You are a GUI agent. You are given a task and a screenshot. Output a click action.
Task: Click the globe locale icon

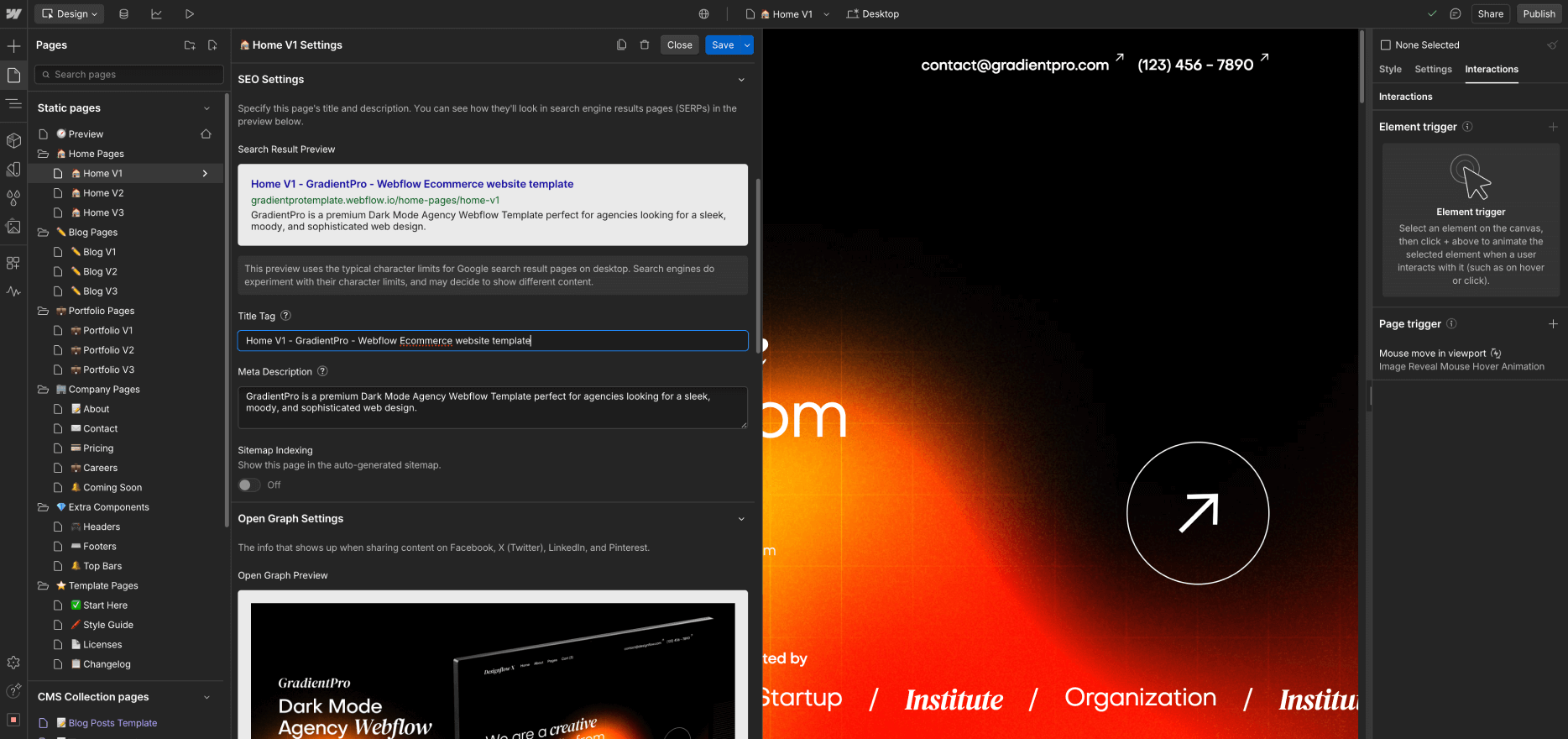coord(703,13)
